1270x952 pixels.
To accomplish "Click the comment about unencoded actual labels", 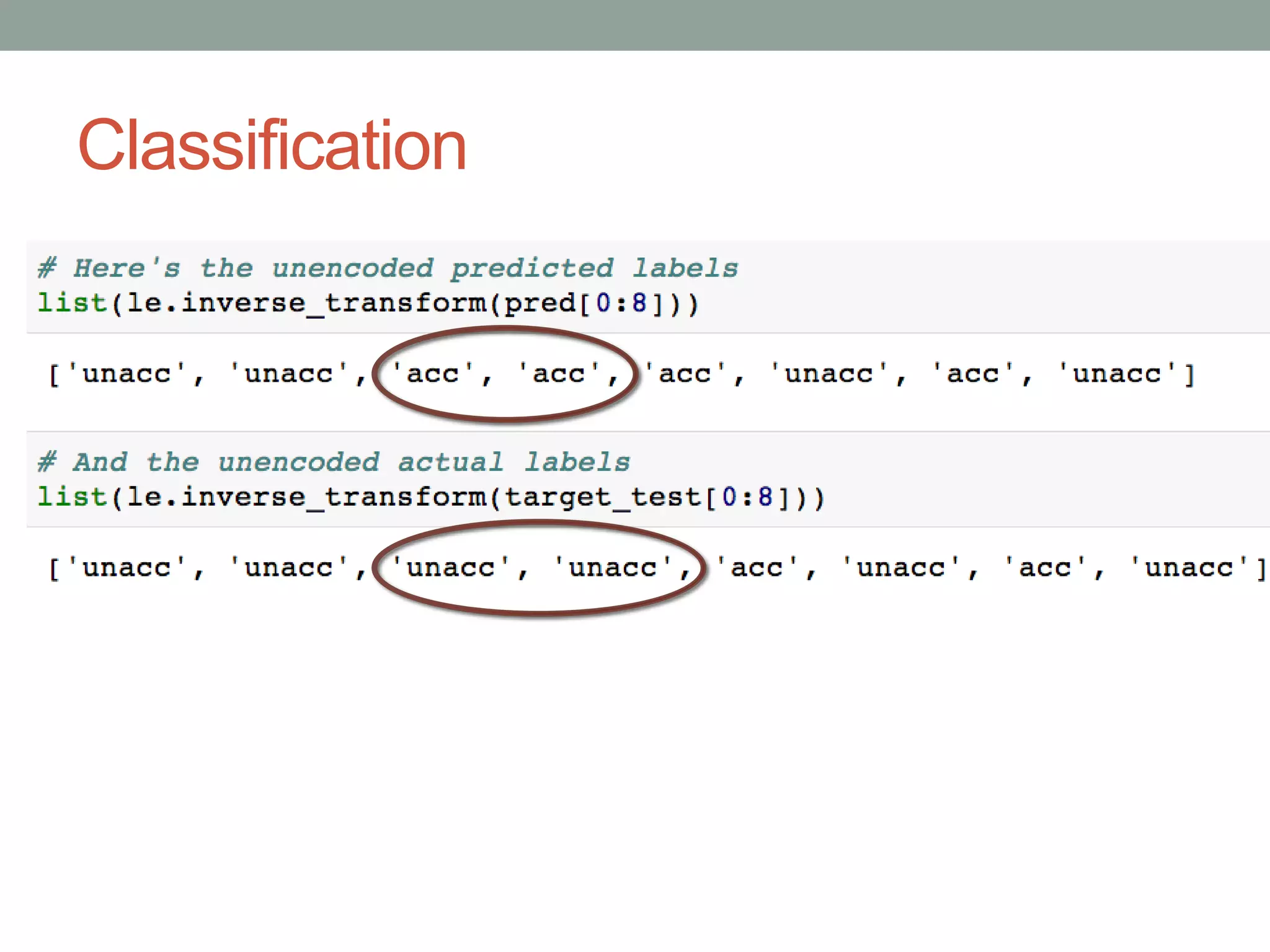I will tap(334, 462).
